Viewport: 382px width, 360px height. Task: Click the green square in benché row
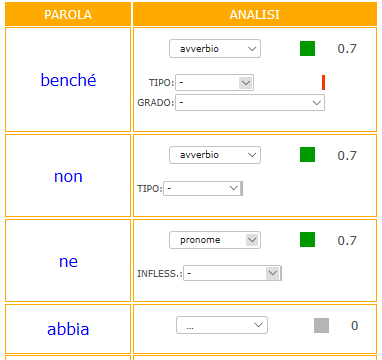(307, 48)
